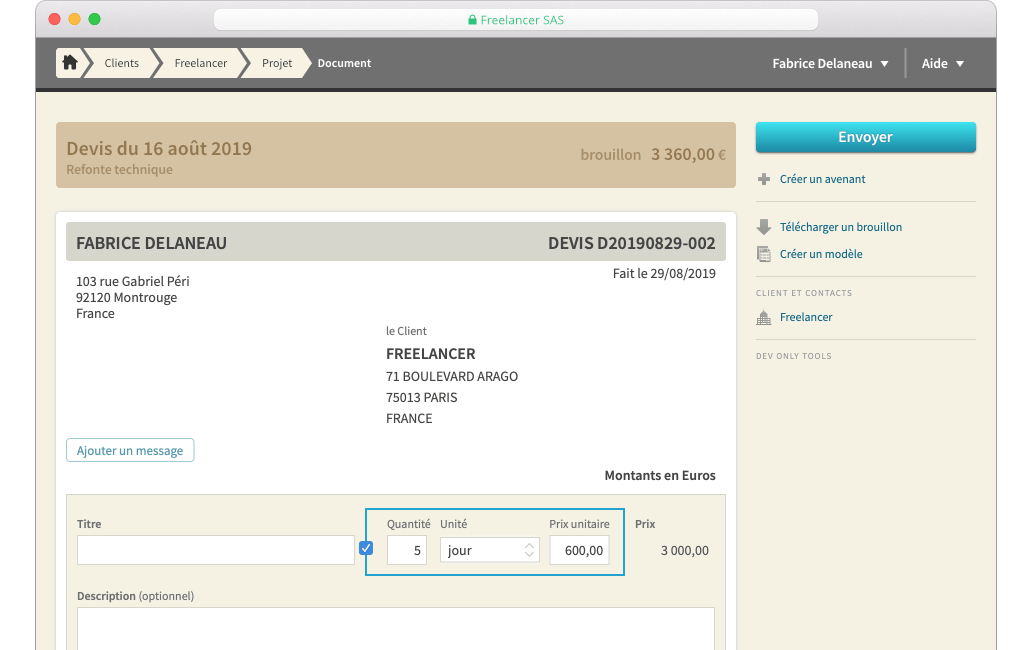
Task: Click the Montants en Euros label
Action: [x=660, y=476]
